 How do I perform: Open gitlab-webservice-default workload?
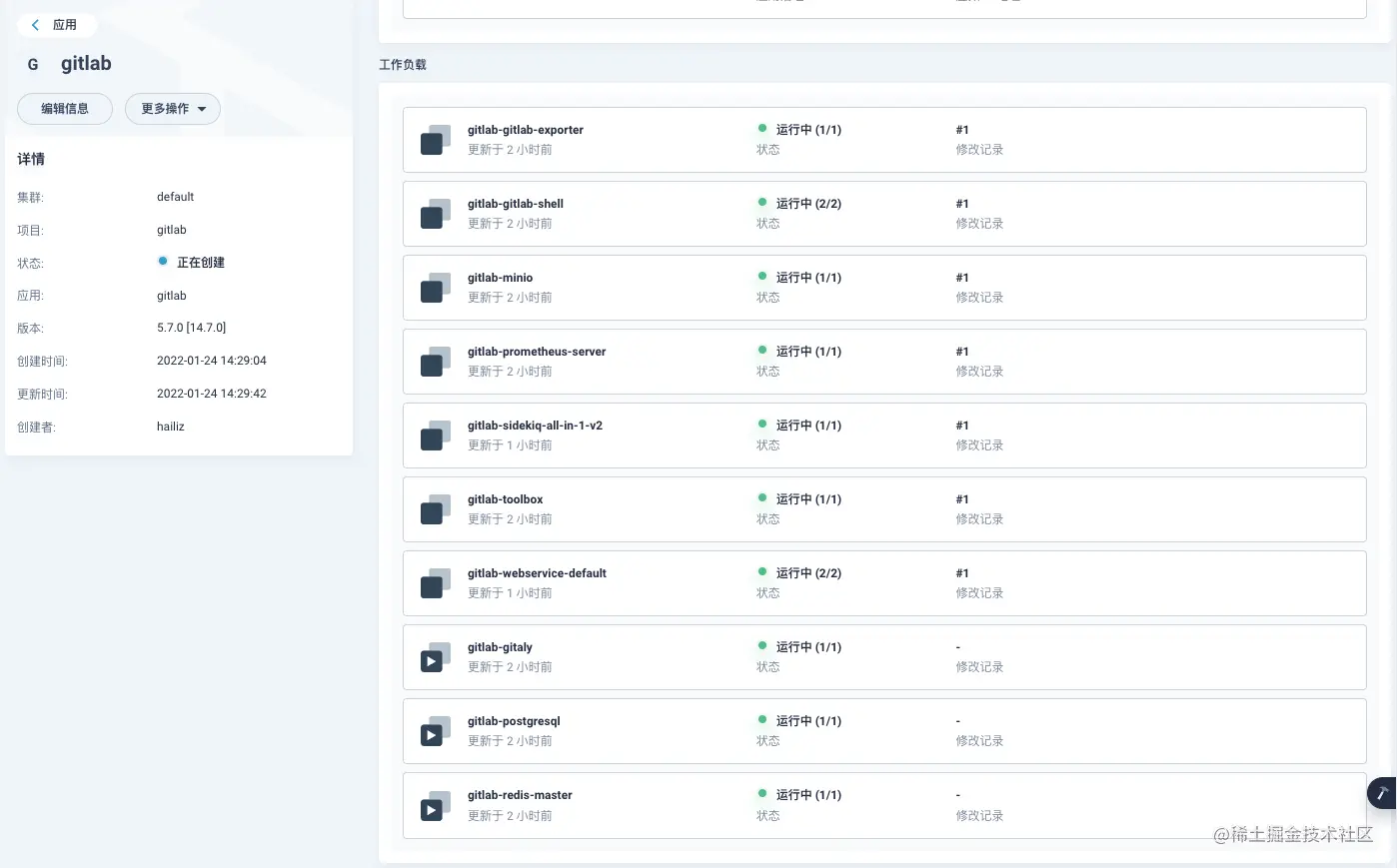(x=537, y=573)
